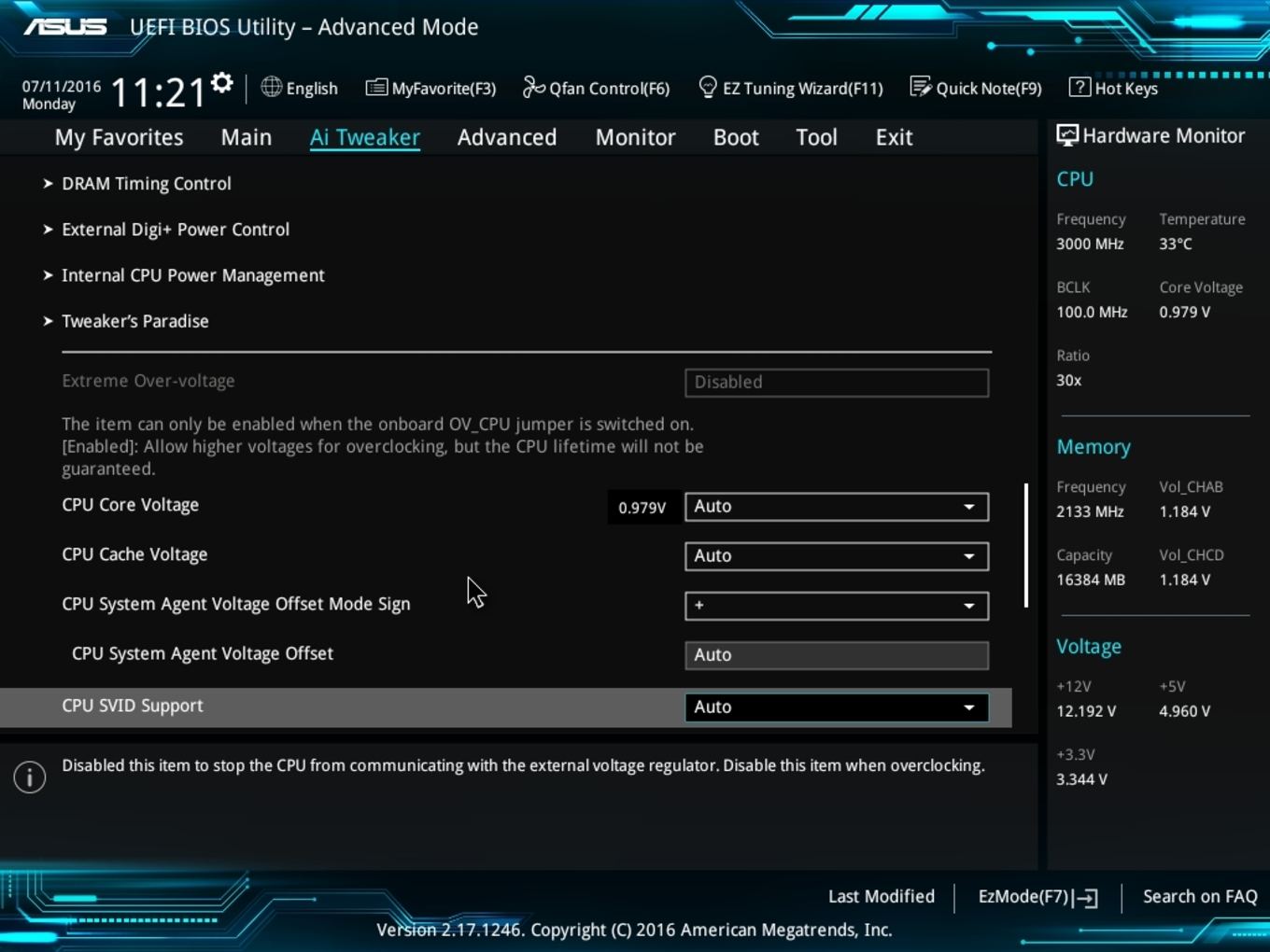Click the Hot Keys question mark icon
The width and height of the screenshot is (1270, 952).
1079,87
